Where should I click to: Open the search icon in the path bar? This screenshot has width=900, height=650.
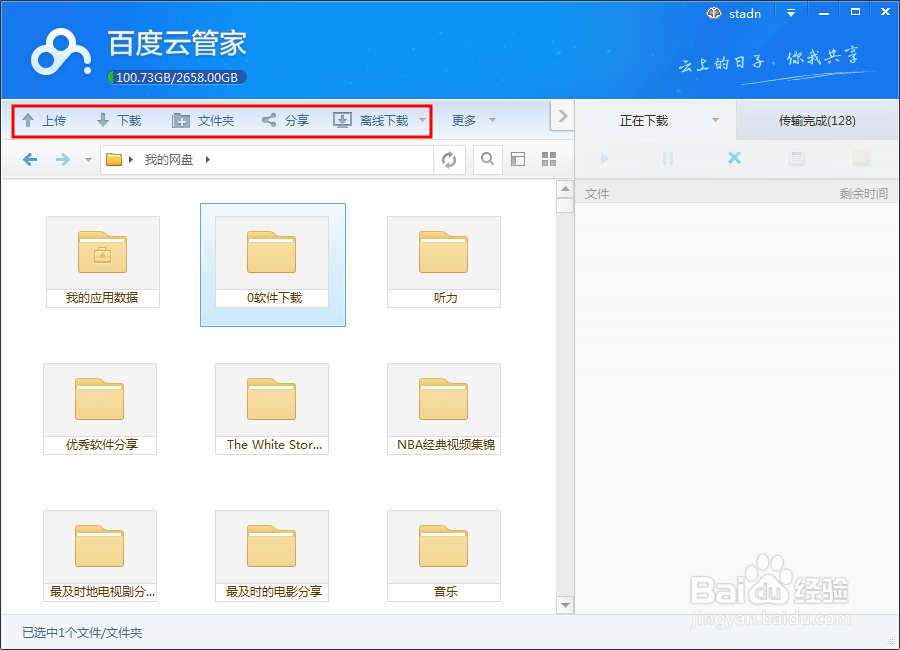(487, 158)
